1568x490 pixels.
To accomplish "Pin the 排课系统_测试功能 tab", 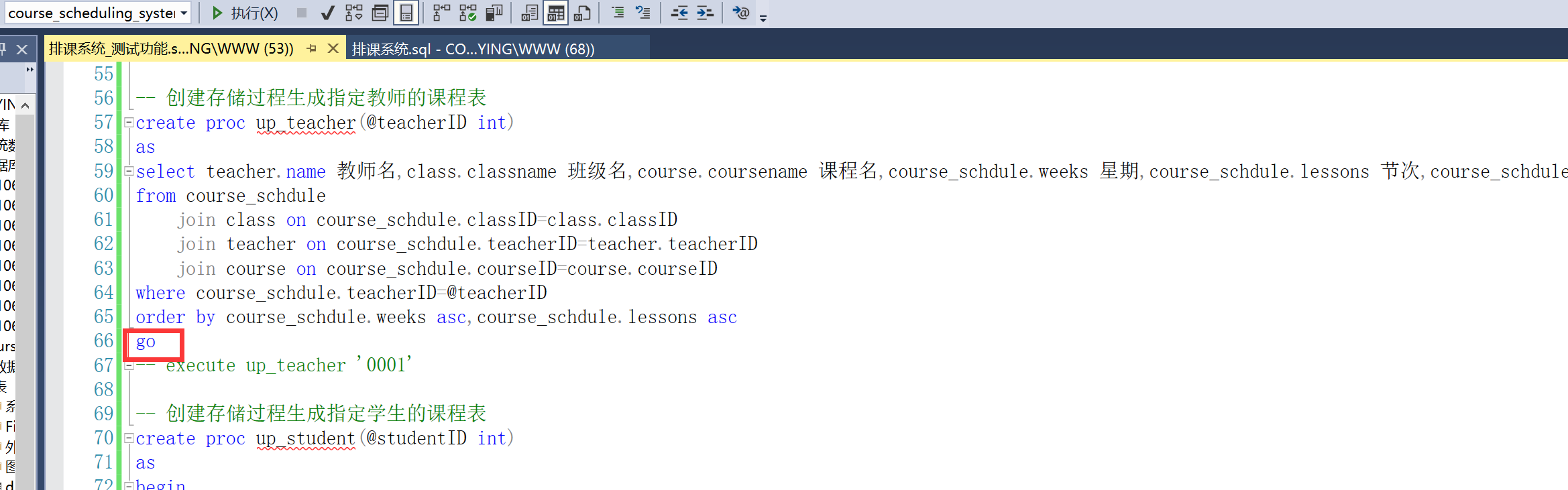I will click(312, 48).
